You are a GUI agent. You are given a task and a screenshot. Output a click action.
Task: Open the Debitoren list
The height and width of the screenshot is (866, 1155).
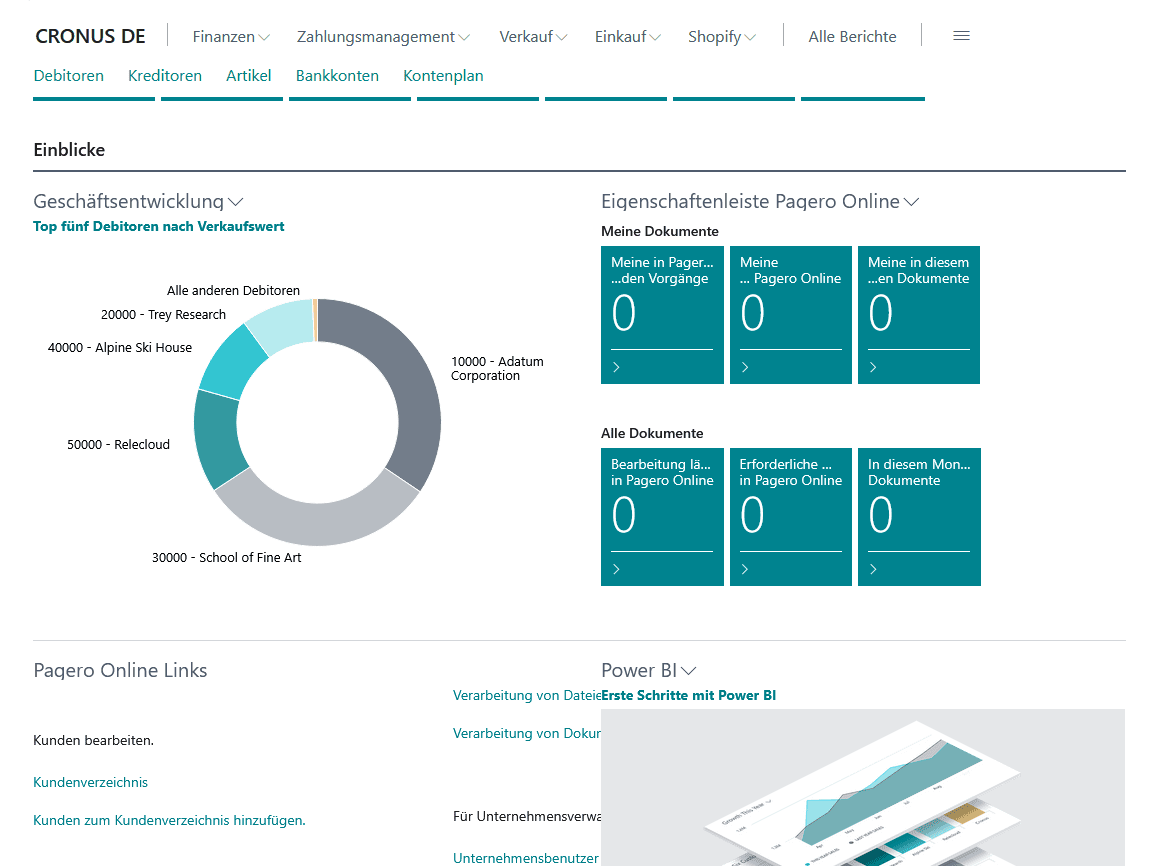point(69,76)
